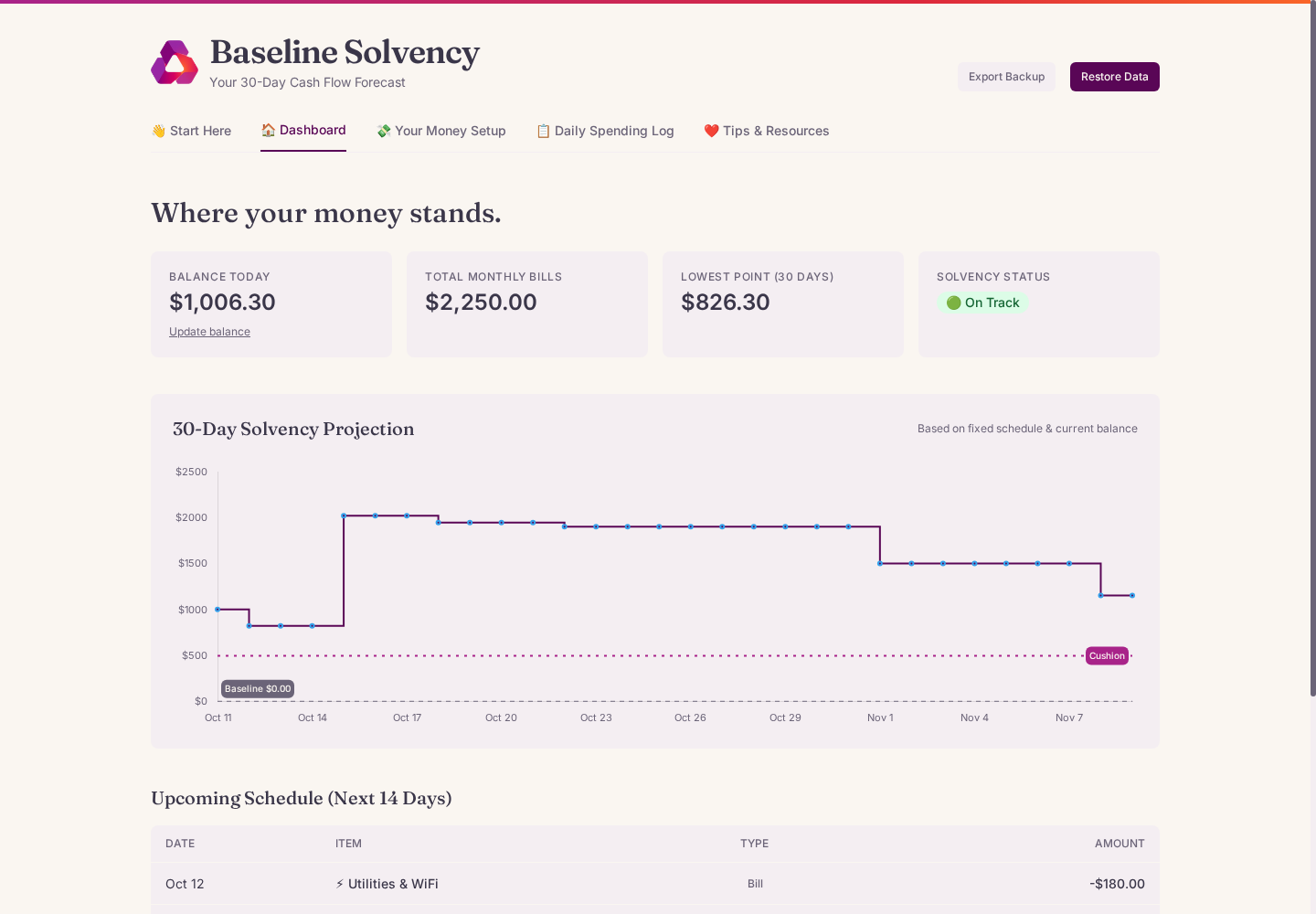Click the page's vertical scrollbar
The width and height of the screenshot is (1316, 914).
(1313, 347)
